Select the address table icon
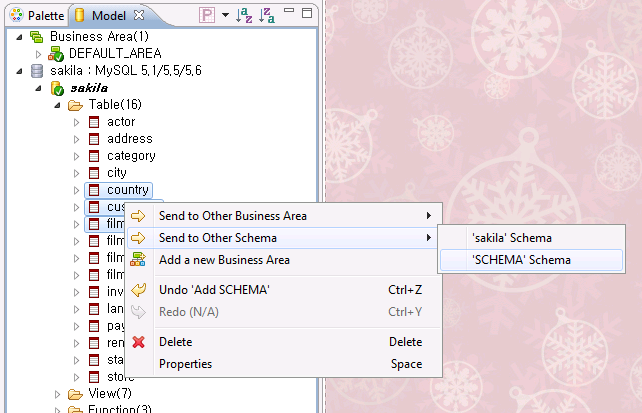 coord(94,139)
